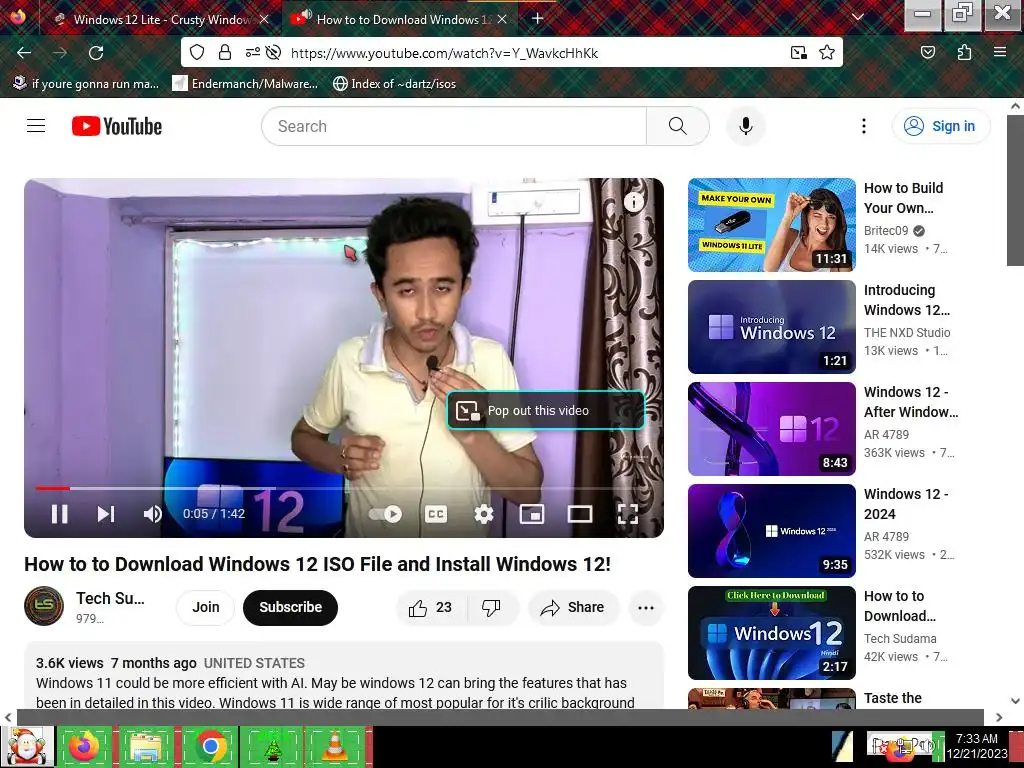
Task: Expand list all tabs chevron
Action: point(858,18)
